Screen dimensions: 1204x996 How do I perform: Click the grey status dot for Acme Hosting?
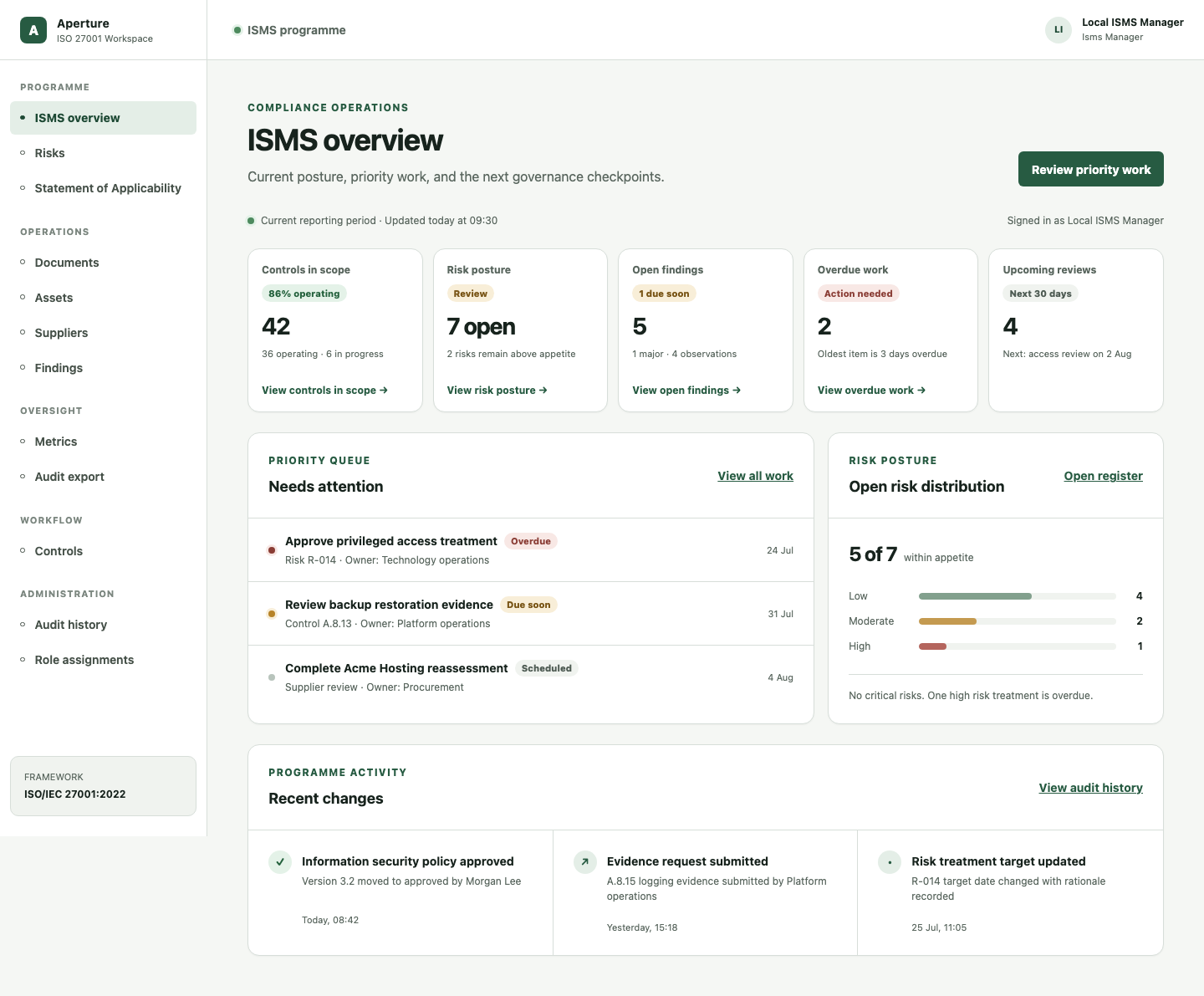(x=272, y=677)
